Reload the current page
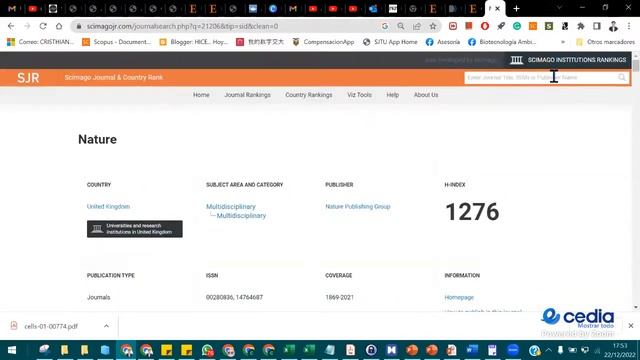Viewport: 640px width, 360px height. point(43,26)
